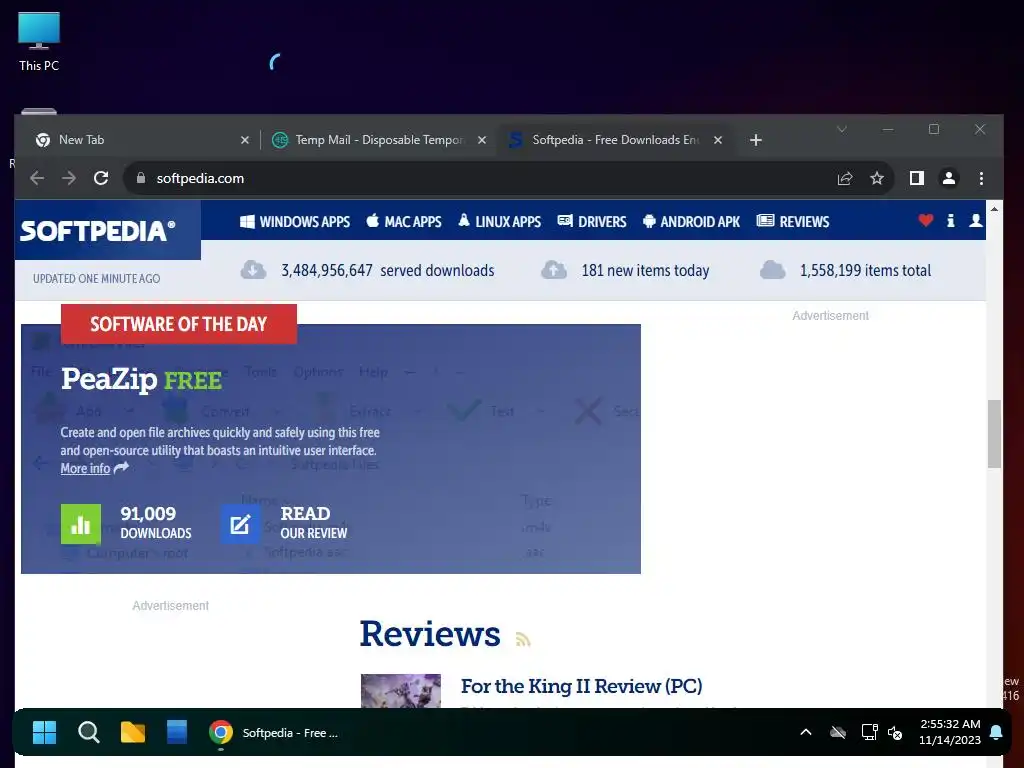Click muted volume tray icon

[x=895, y=732]
